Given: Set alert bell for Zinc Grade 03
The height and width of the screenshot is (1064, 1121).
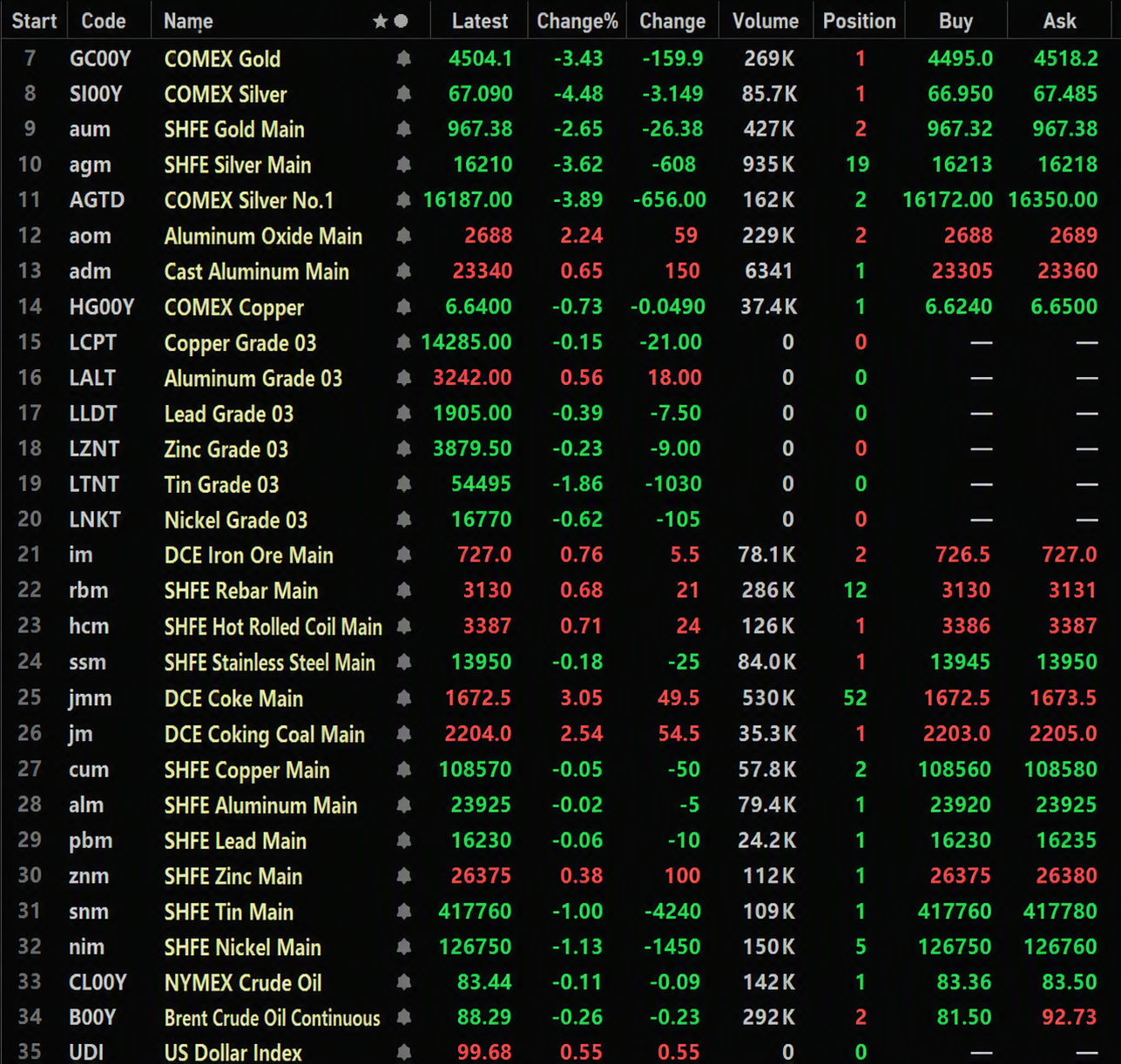Looking at the screenshot, I should 403,449.
